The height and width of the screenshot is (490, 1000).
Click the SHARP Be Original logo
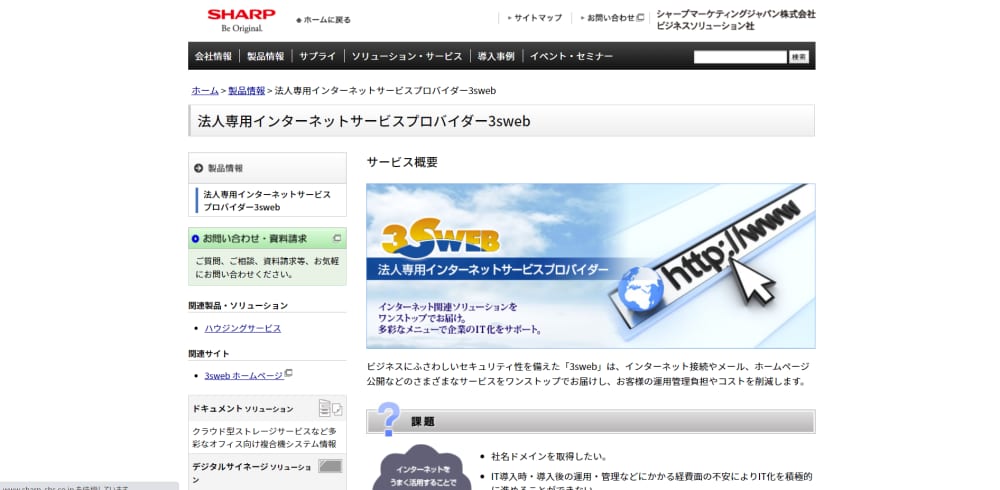click(x=241, y=20)
